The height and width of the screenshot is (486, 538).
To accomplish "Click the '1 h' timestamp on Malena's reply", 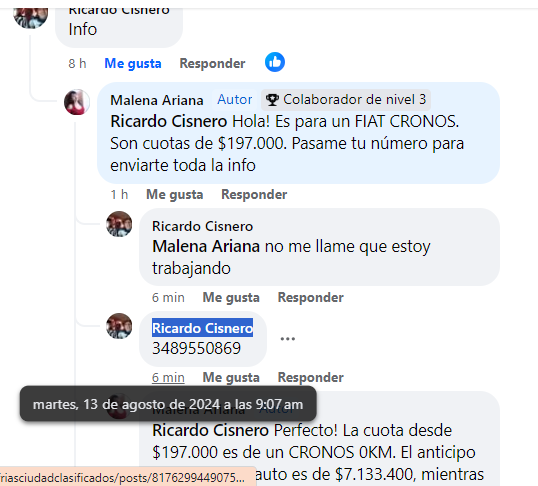I will pyautogui.click(x=119, y=195).
